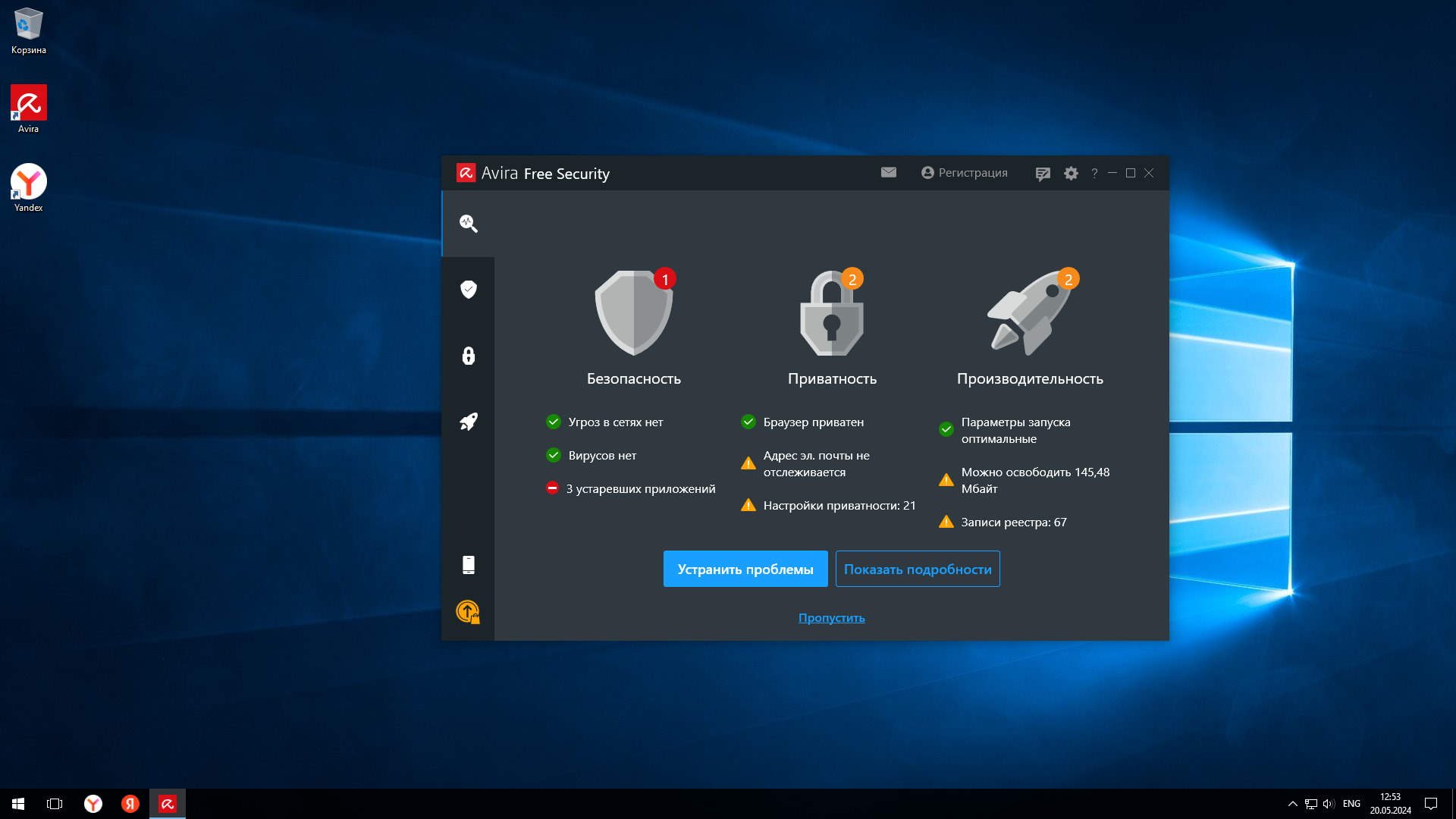
Task: Click the orange upgrade icon in sidebar
Action: coord(468,612)
